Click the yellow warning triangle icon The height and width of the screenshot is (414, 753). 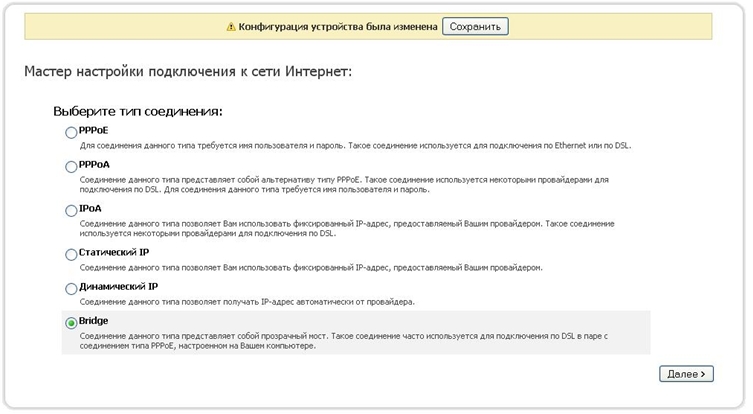(x=231, y=27)
